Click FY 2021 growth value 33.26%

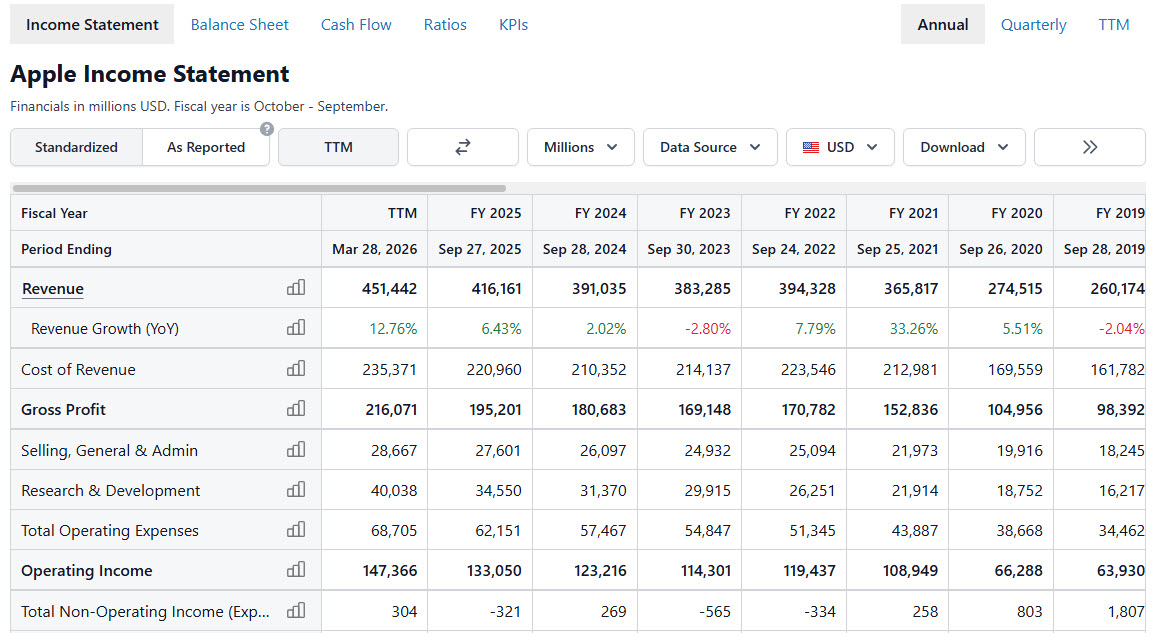pos(914,328)
